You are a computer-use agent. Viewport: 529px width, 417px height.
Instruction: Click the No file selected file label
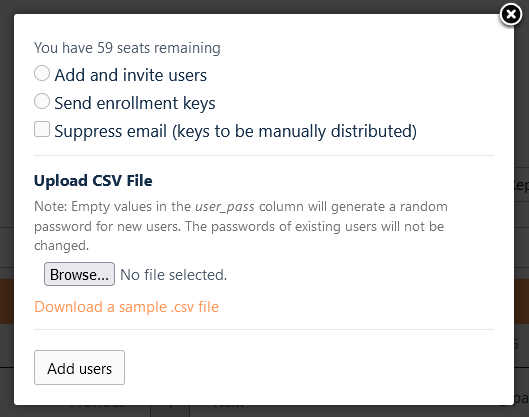click(174, 275)
